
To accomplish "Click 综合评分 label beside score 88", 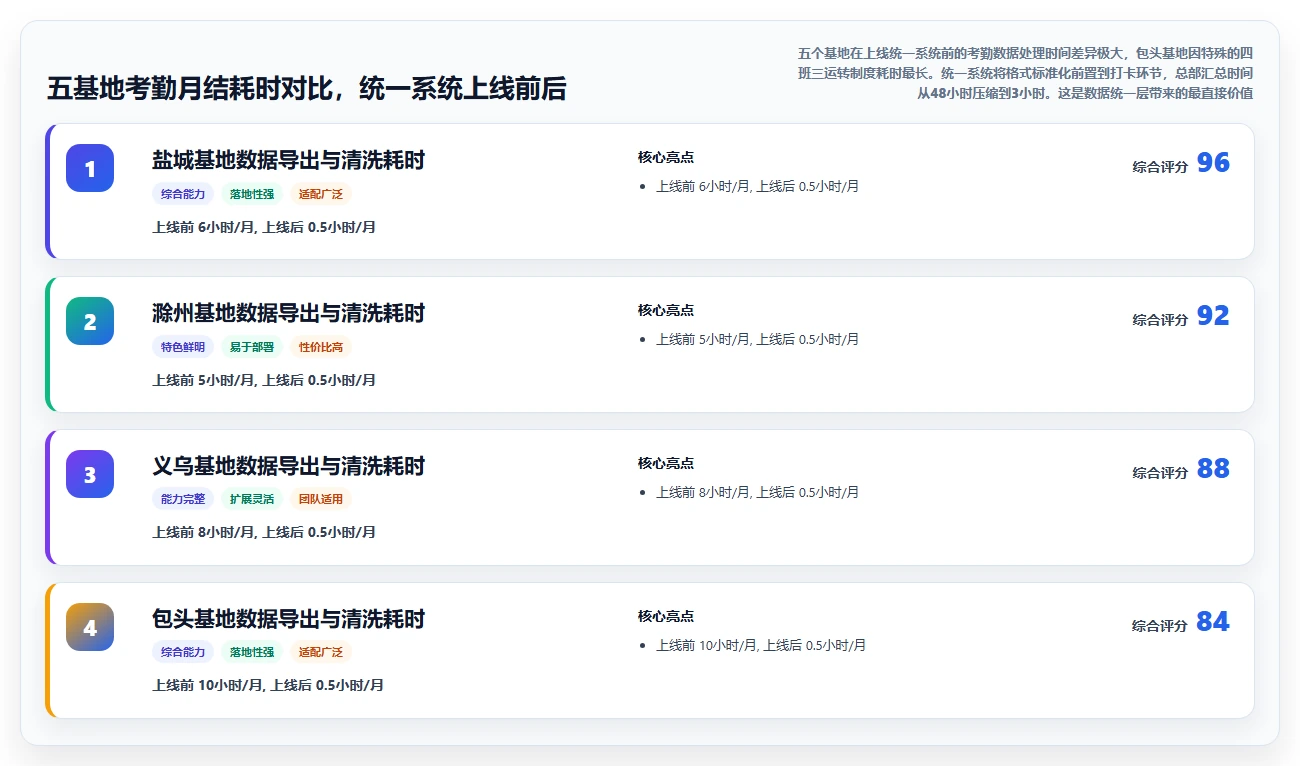I will [1160, 473].
